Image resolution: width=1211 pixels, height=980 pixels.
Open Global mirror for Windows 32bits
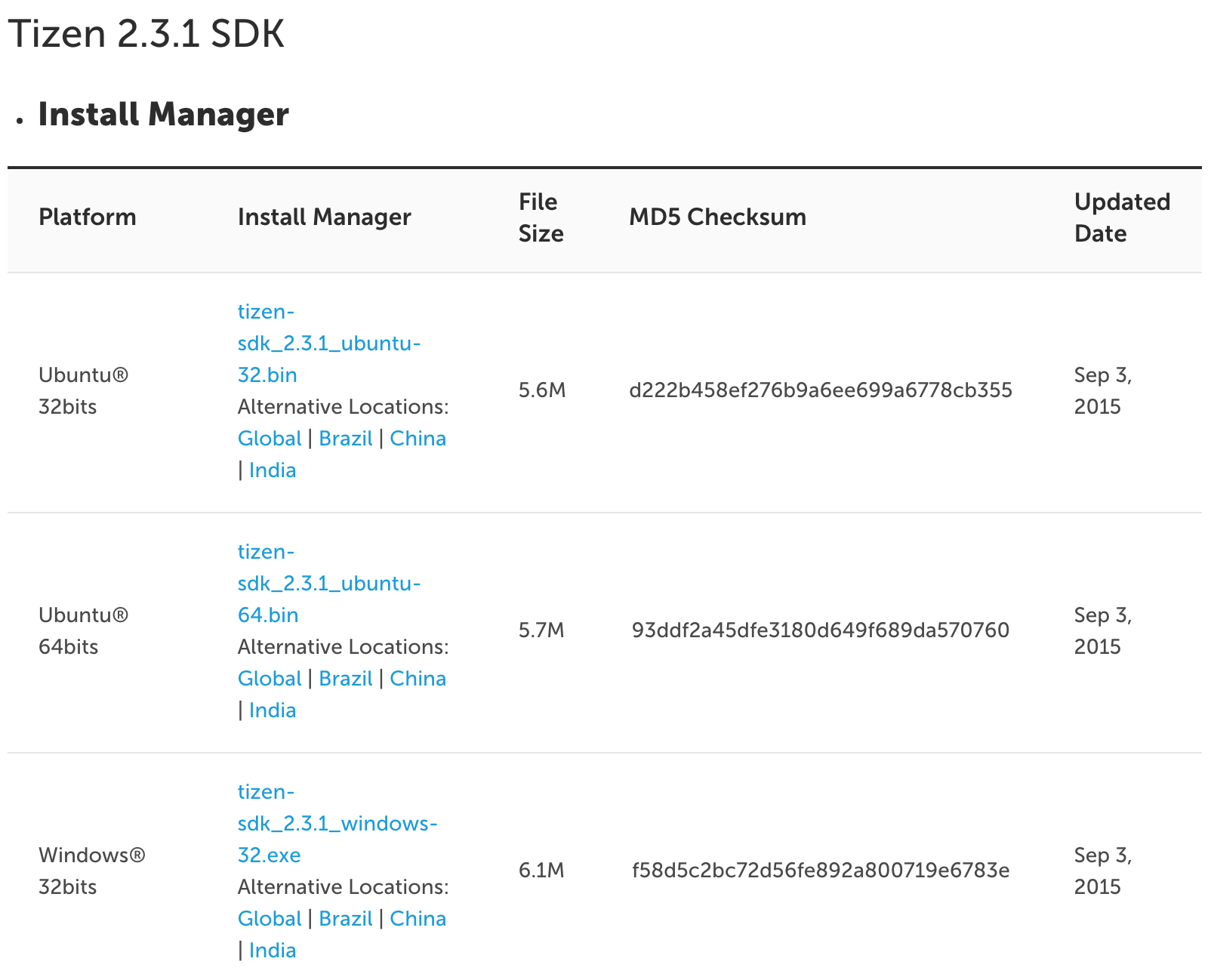pos(270,919)
